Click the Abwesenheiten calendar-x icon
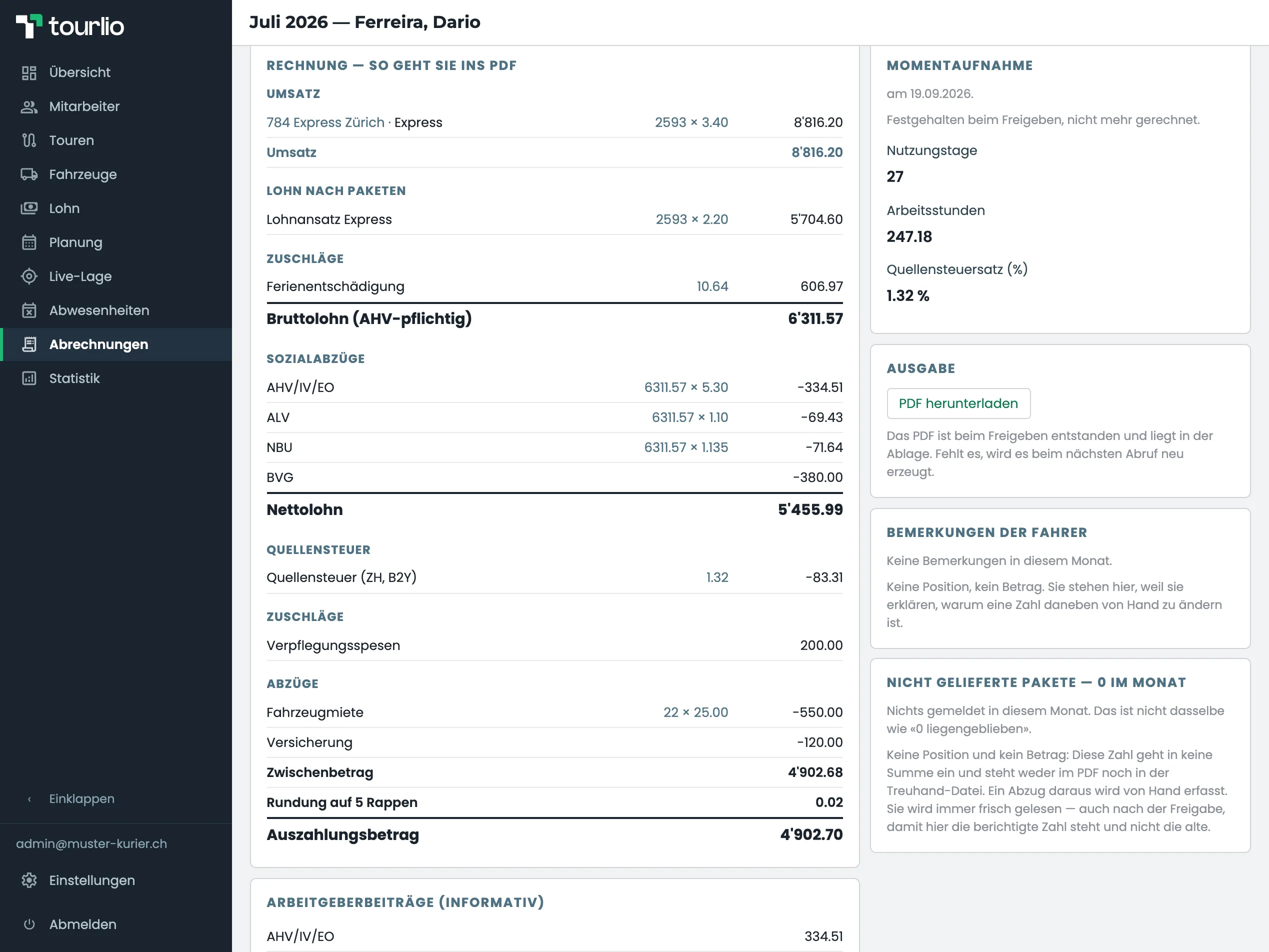Screen dimensions: 1269x952 click(28, 310)
